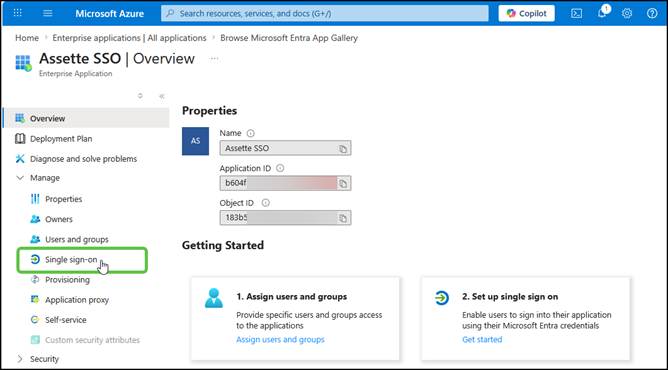Viewport: 668px width, 370px height.
Task: Open the hamburger portal menu
Action: tap(48, 13)
